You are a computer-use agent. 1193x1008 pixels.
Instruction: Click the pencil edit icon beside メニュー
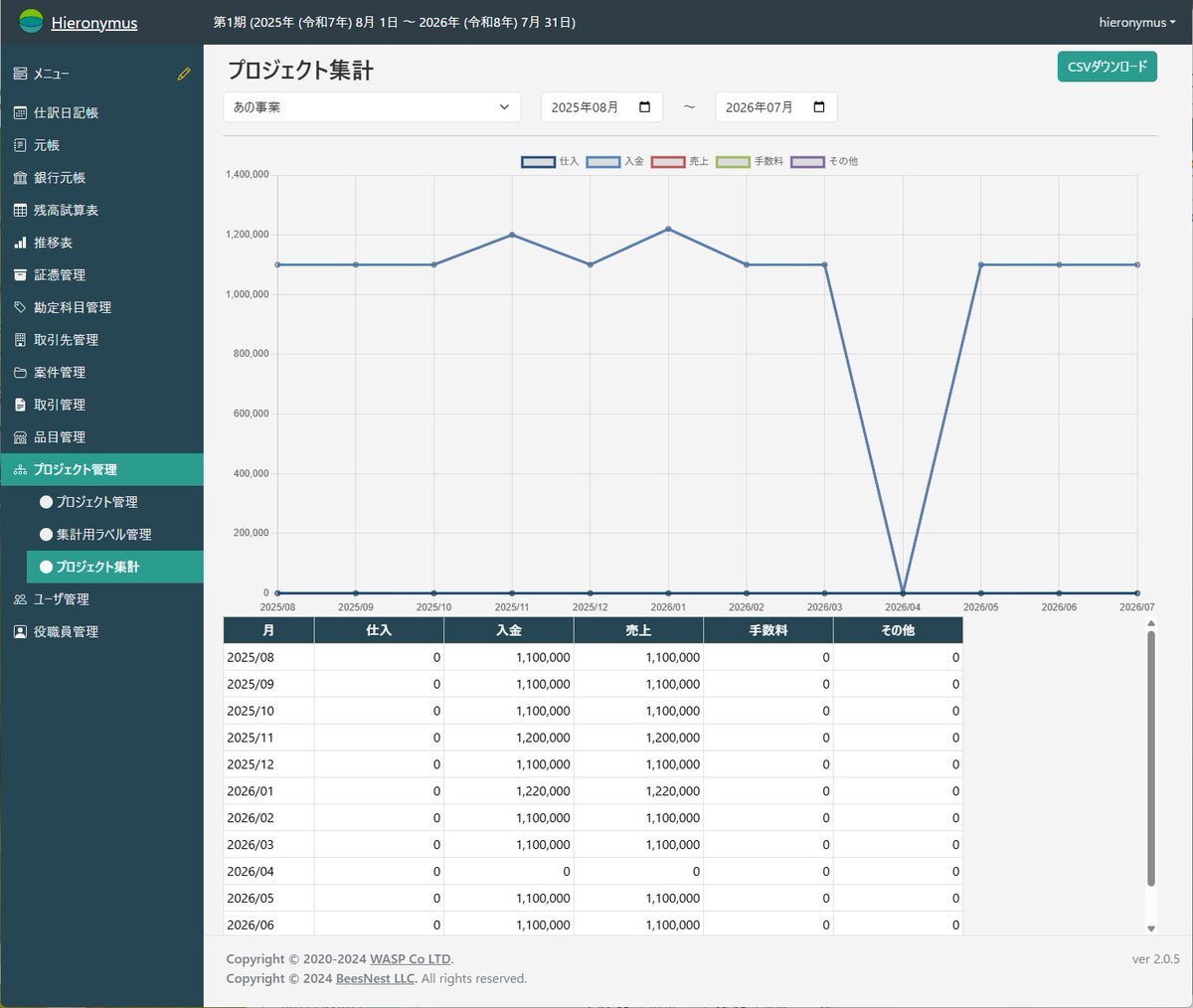[184, 74]
